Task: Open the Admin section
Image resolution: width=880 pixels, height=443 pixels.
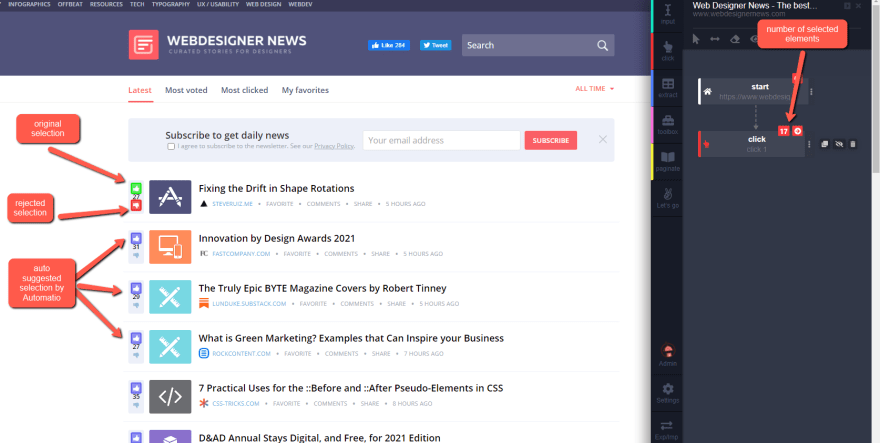Action: point(667,356)
